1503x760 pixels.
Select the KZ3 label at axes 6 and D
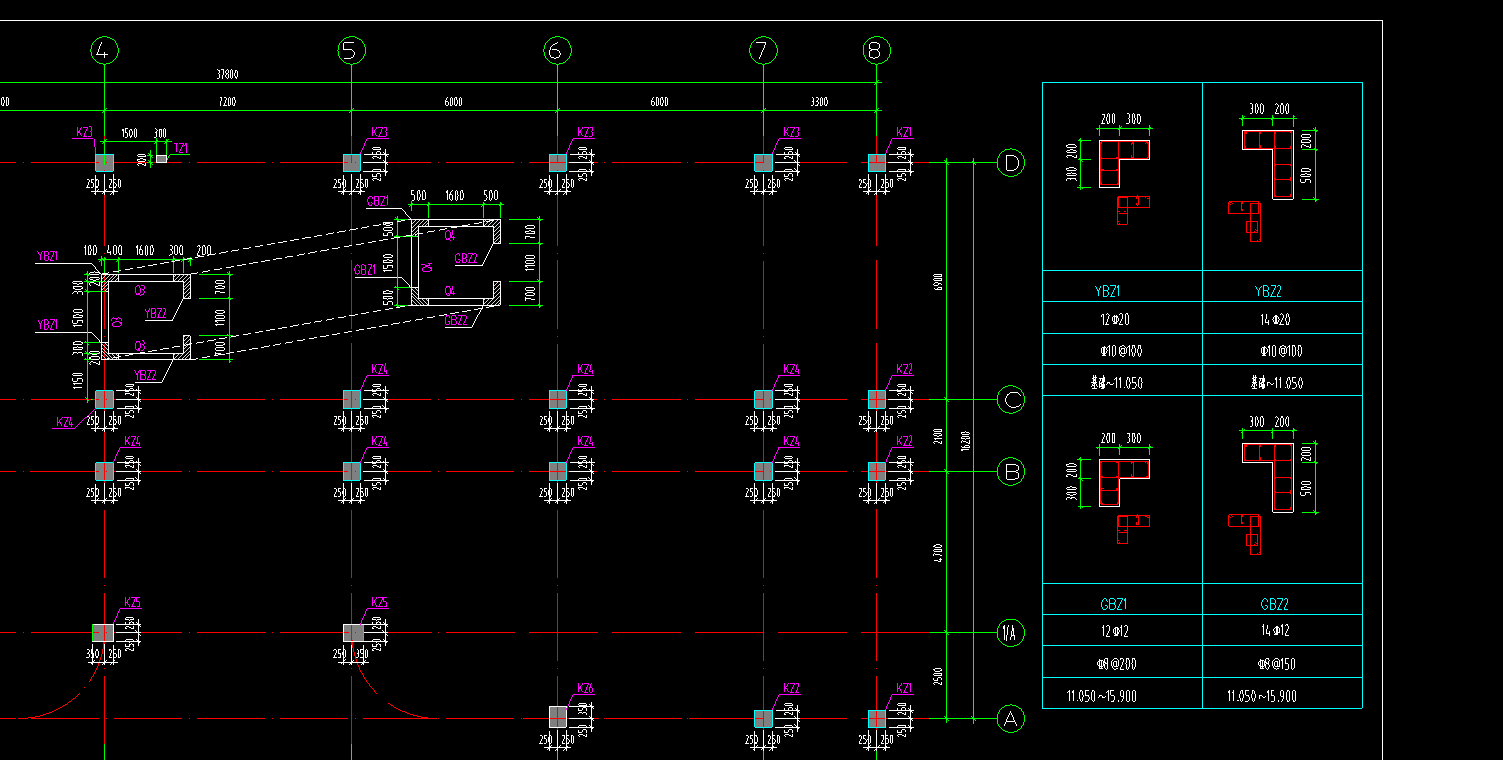point(586,132)
